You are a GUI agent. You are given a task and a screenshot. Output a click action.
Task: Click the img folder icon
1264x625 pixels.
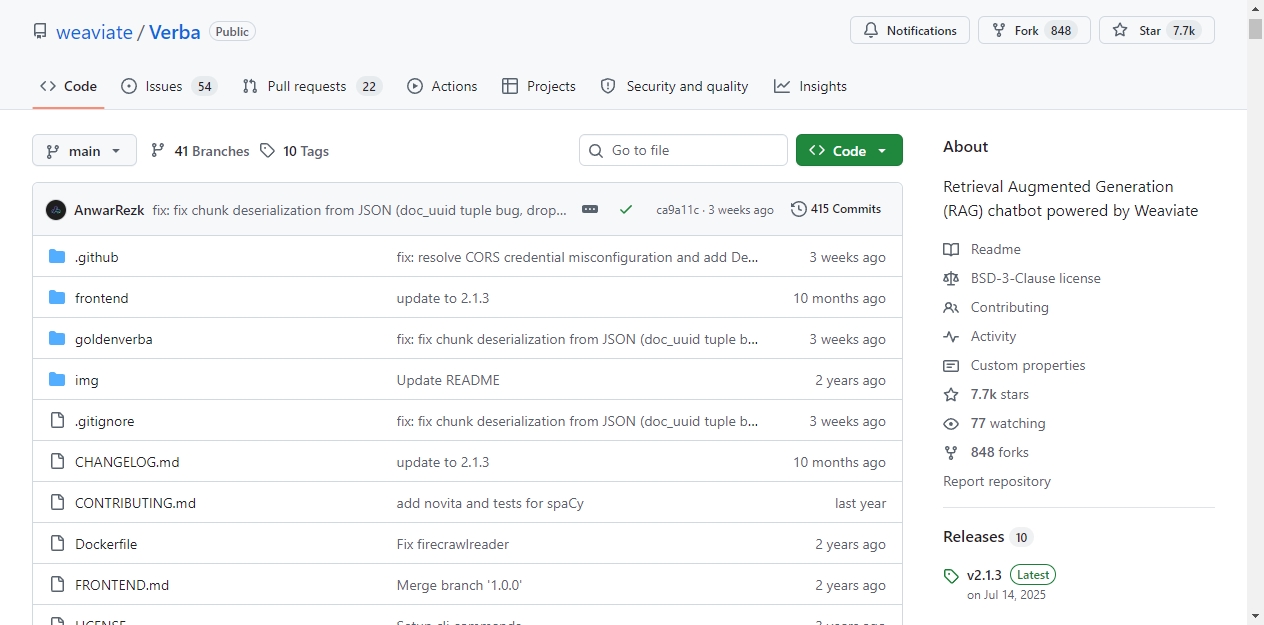click(x=57, y=380)
